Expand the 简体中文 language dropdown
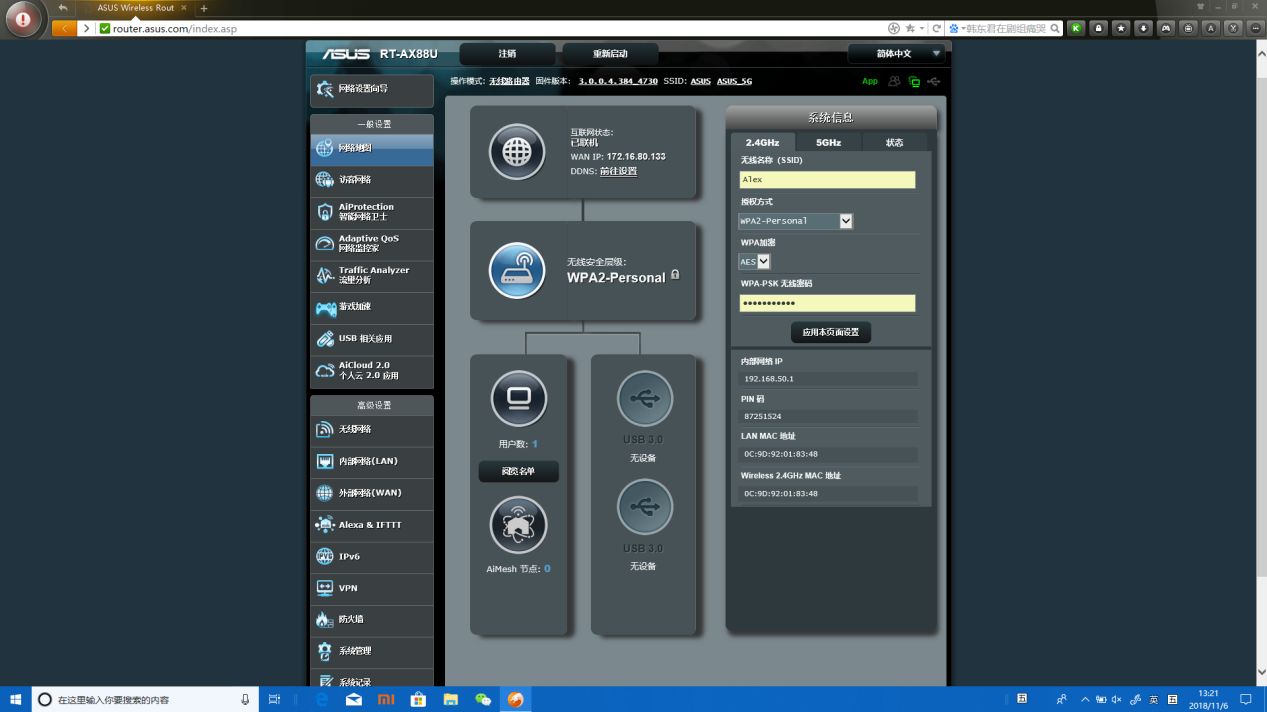The width and height of the screenshot is (1267, 712). 895,54
